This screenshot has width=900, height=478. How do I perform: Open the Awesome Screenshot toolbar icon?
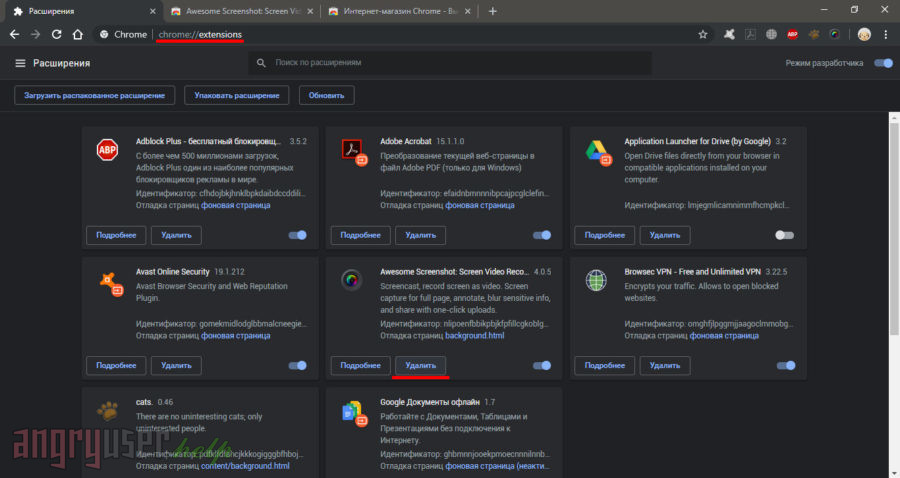pos(834,34)
